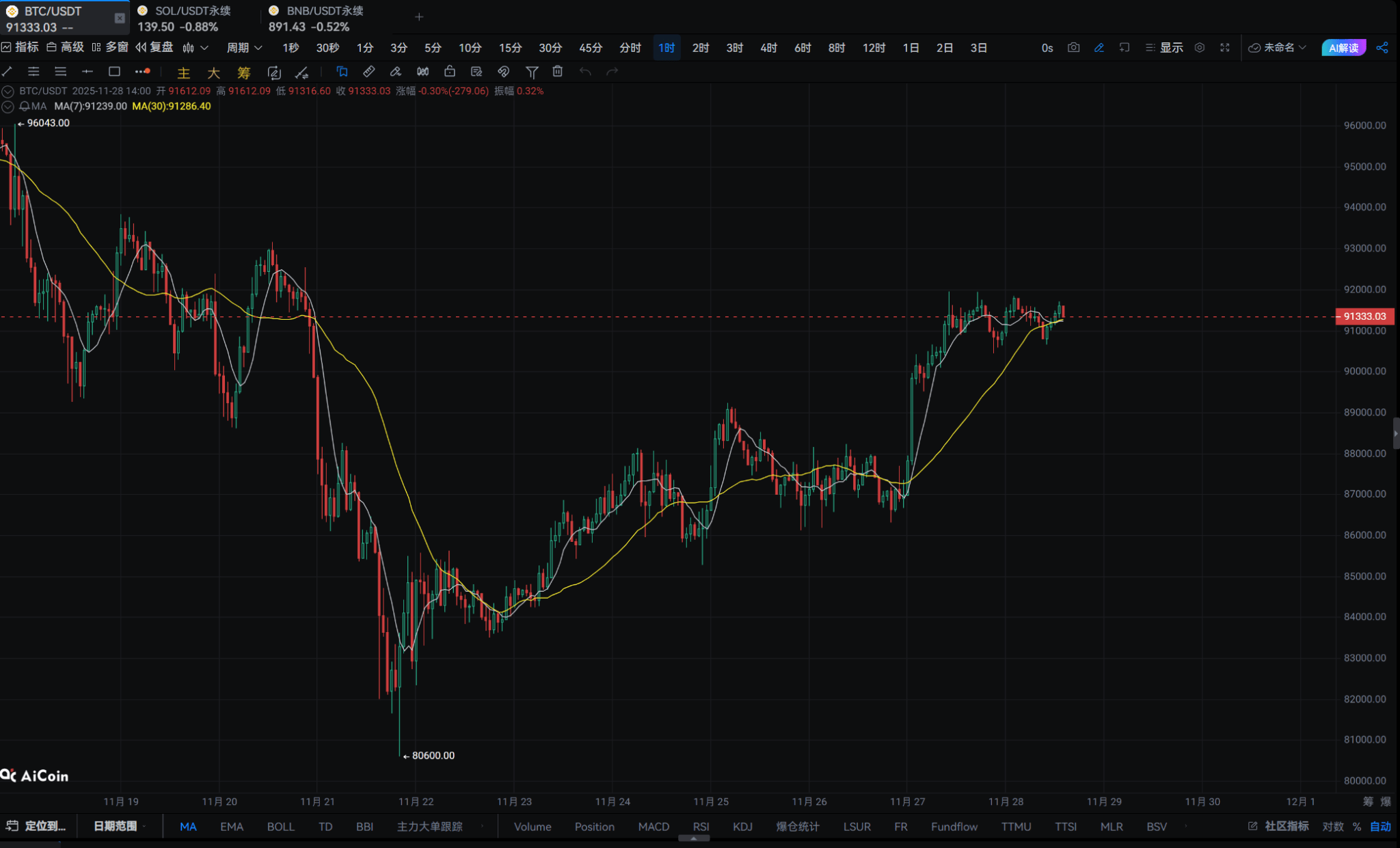Open chart settings hexagon icon
The width and height of the screenshot is (1400, 848).
click(1200, 48)
